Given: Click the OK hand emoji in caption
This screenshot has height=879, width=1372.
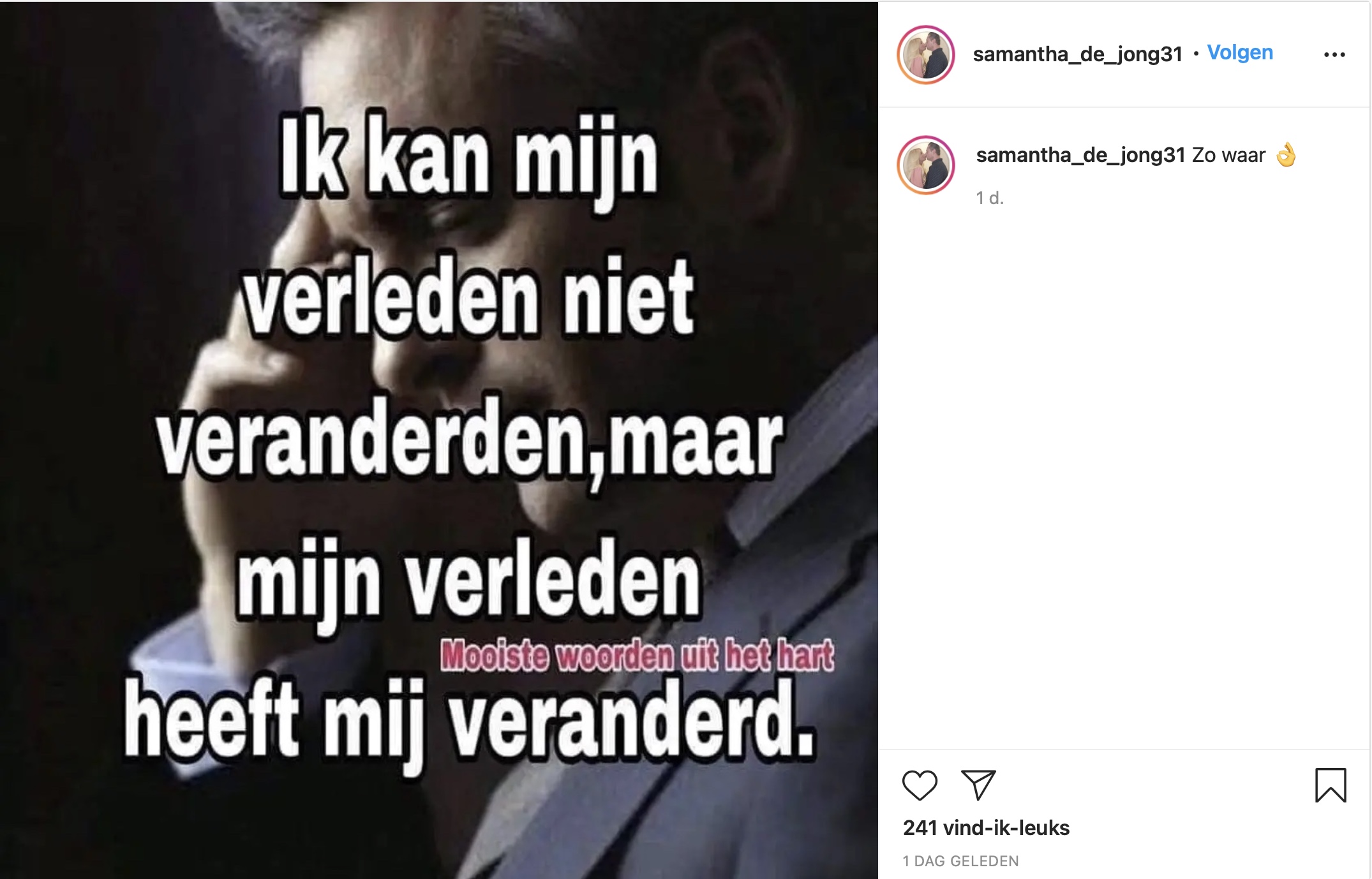Looking at the screenshot, I should click(x=1286, y=154).
